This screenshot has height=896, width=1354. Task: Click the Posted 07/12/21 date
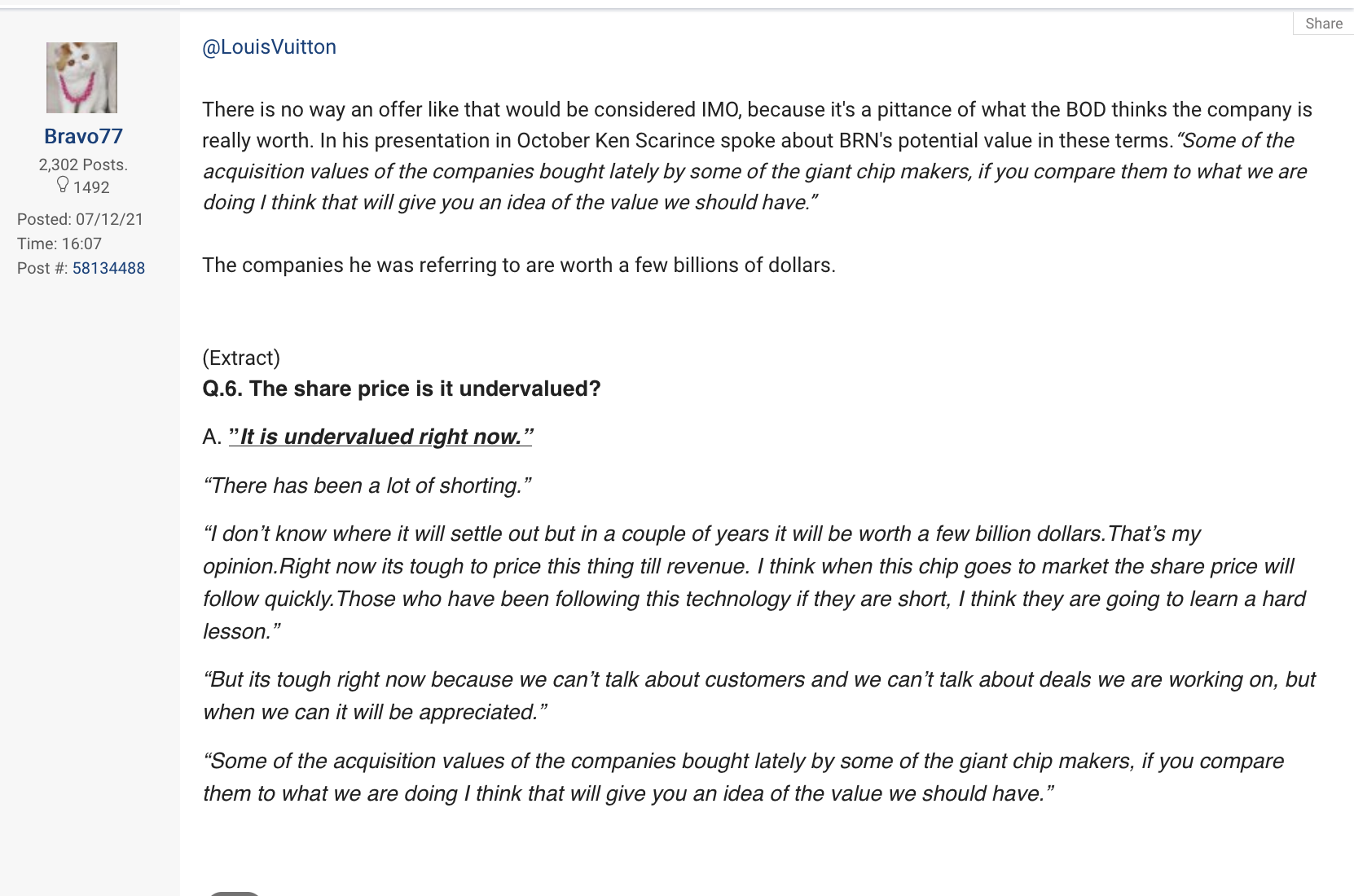pos(80,219)
